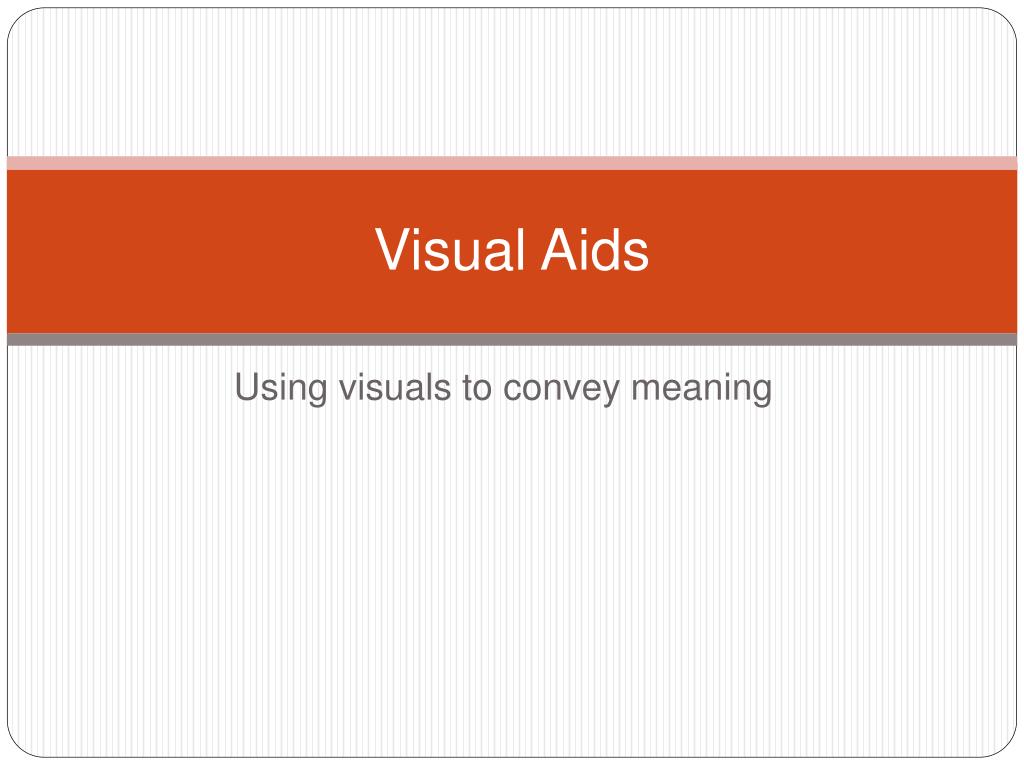Click the rounded bottom-right corner of the slide

(x=1006, y=746)
